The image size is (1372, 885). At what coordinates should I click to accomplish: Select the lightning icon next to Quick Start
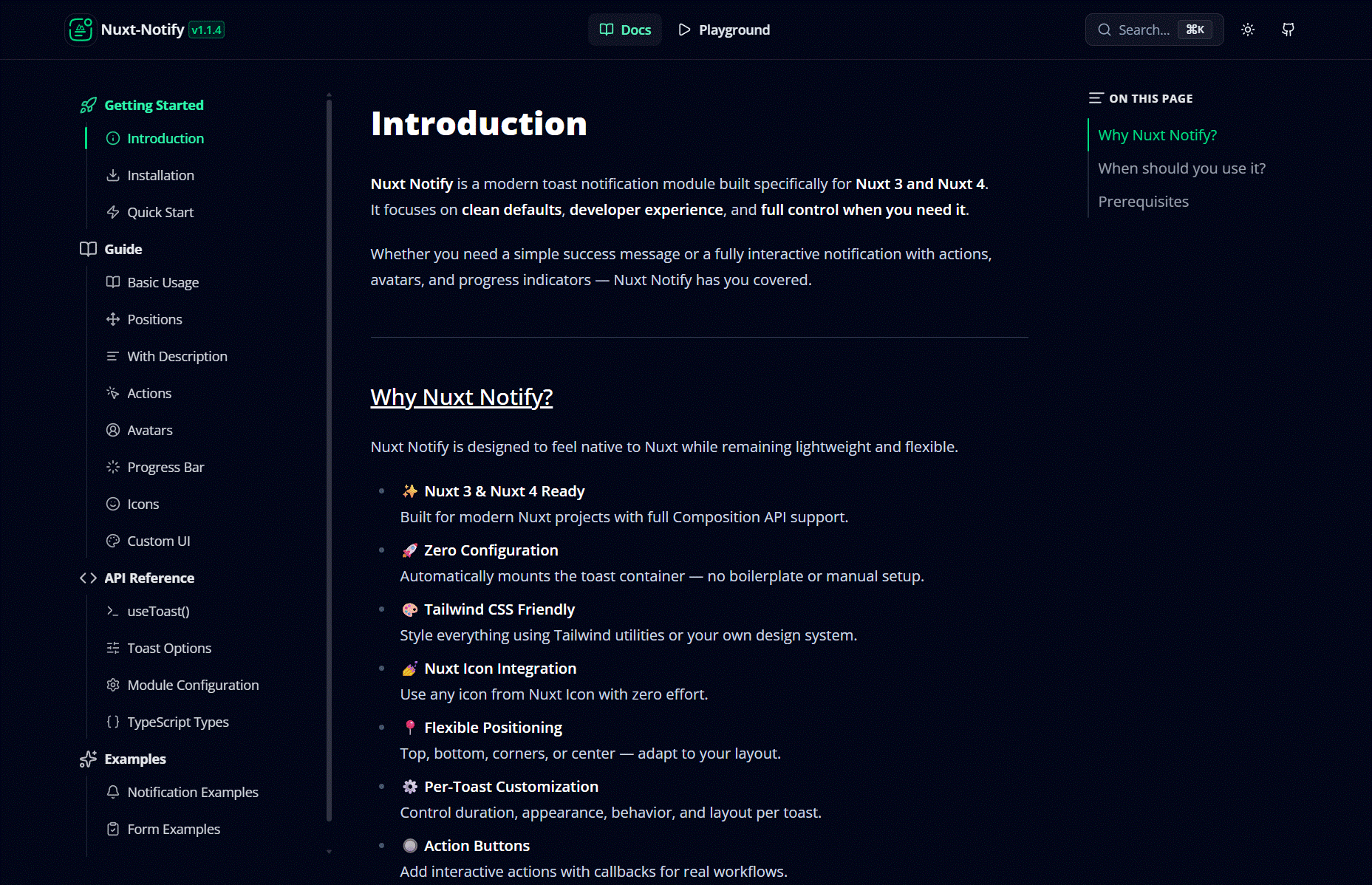113,212
